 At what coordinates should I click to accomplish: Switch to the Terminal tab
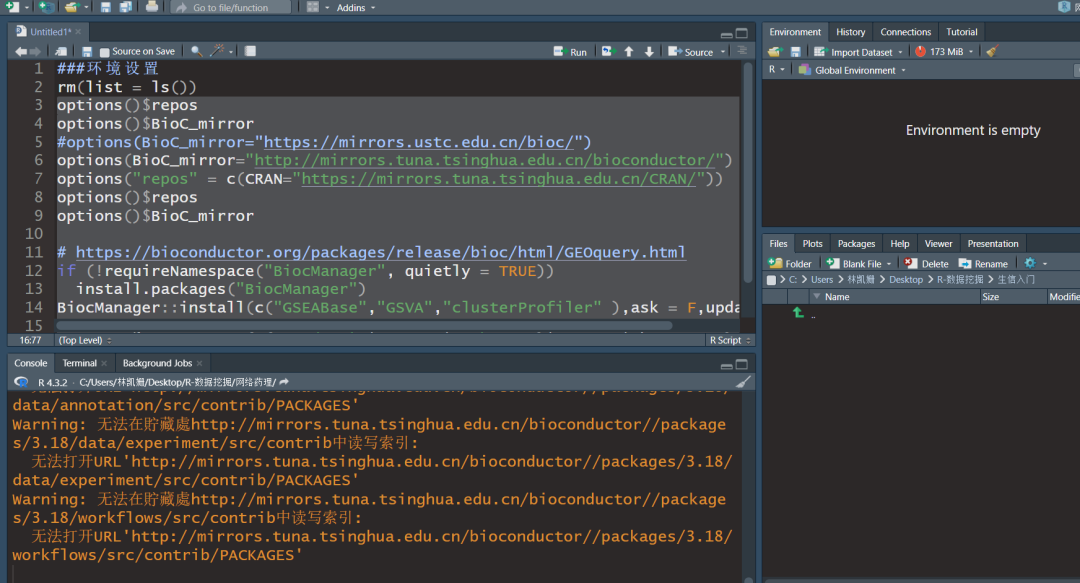(x=80, y=363)
